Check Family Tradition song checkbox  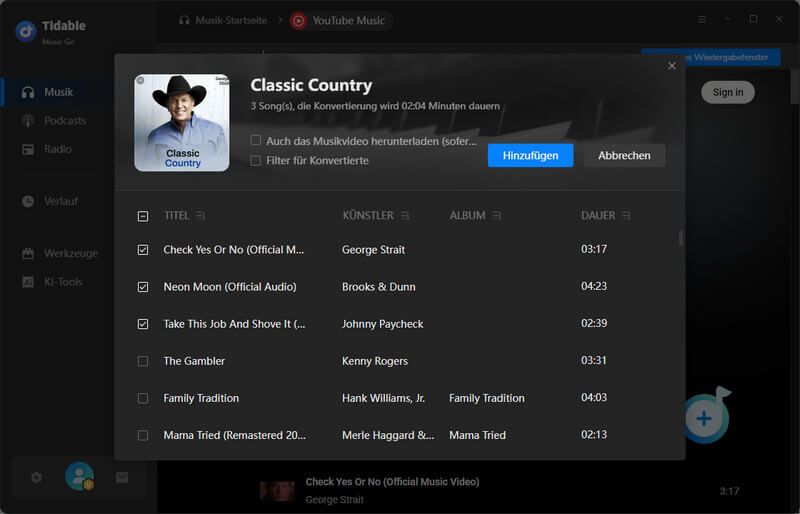(143, 398)
